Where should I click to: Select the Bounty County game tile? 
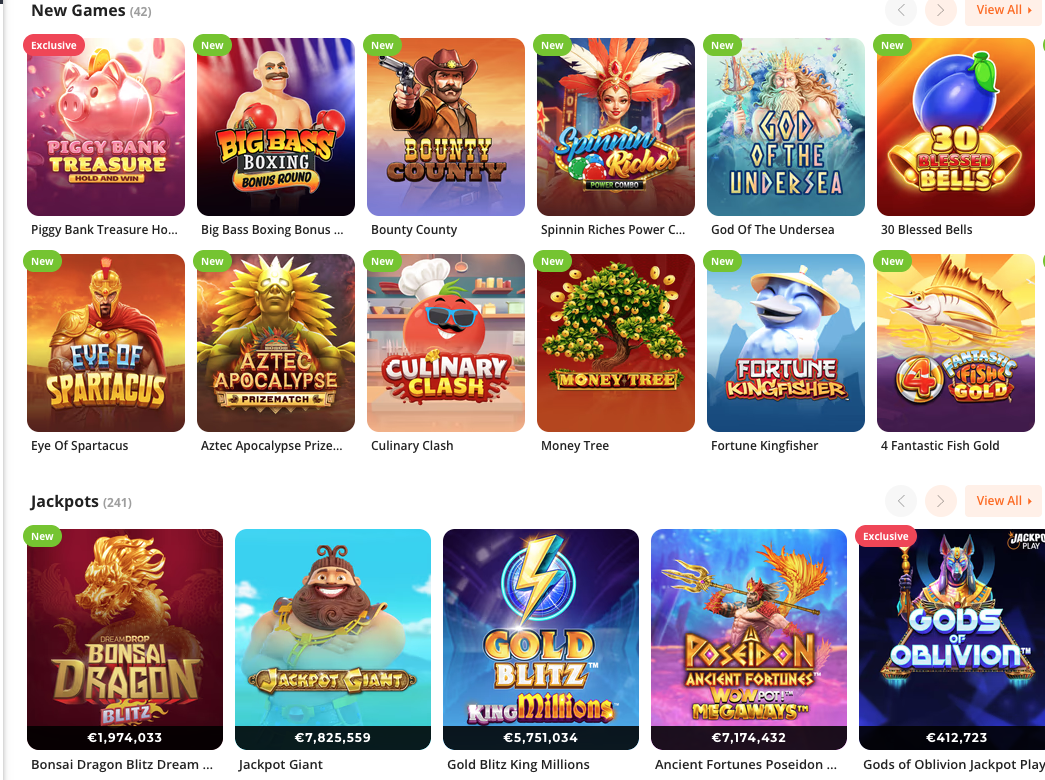446,127
